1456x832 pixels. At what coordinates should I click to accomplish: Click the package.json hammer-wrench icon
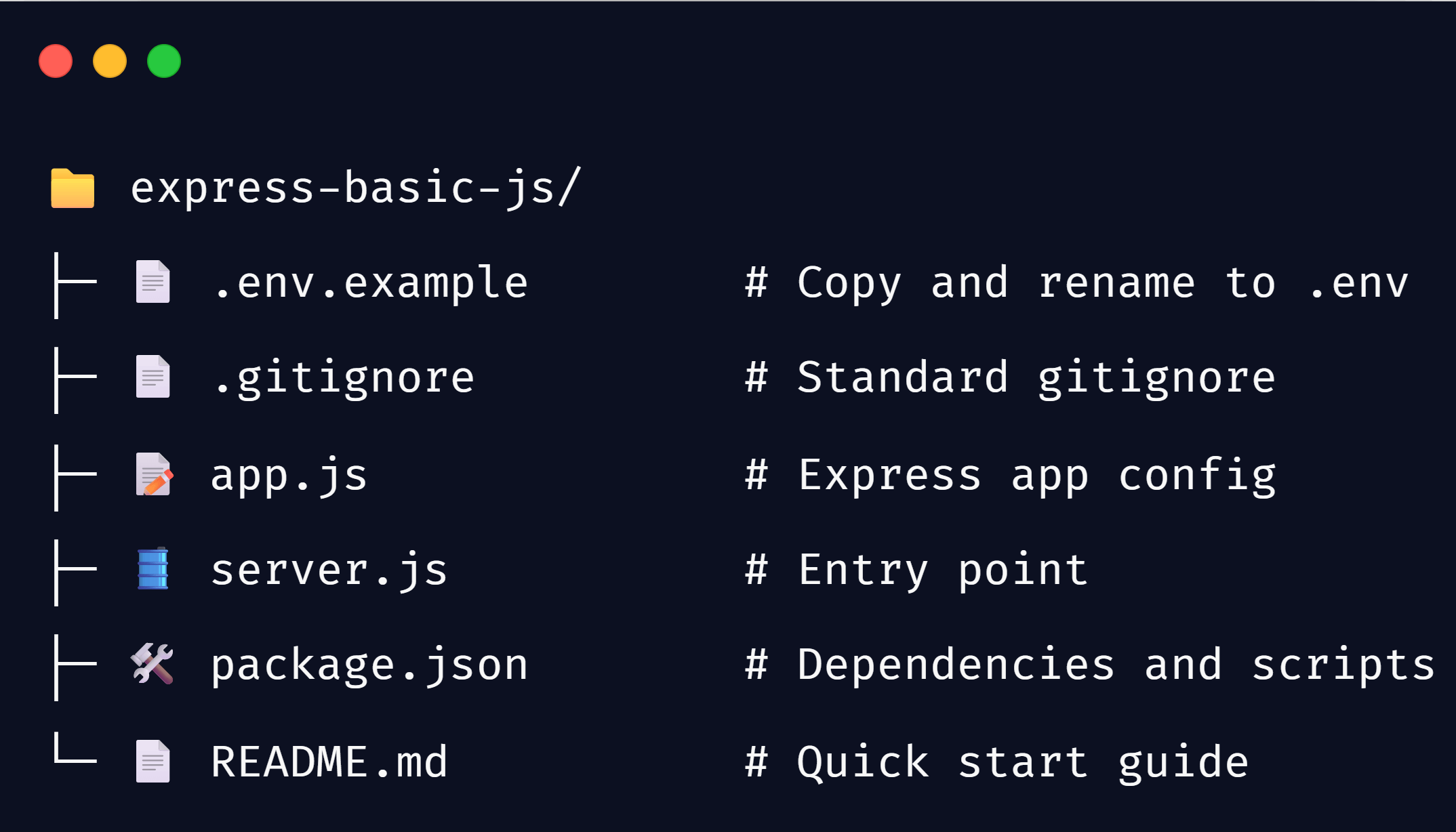pos(152,663)
